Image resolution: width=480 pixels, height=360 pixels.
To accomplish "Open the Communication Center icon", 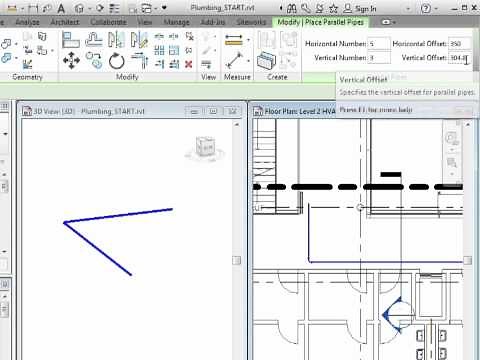I will coord(319,8).
